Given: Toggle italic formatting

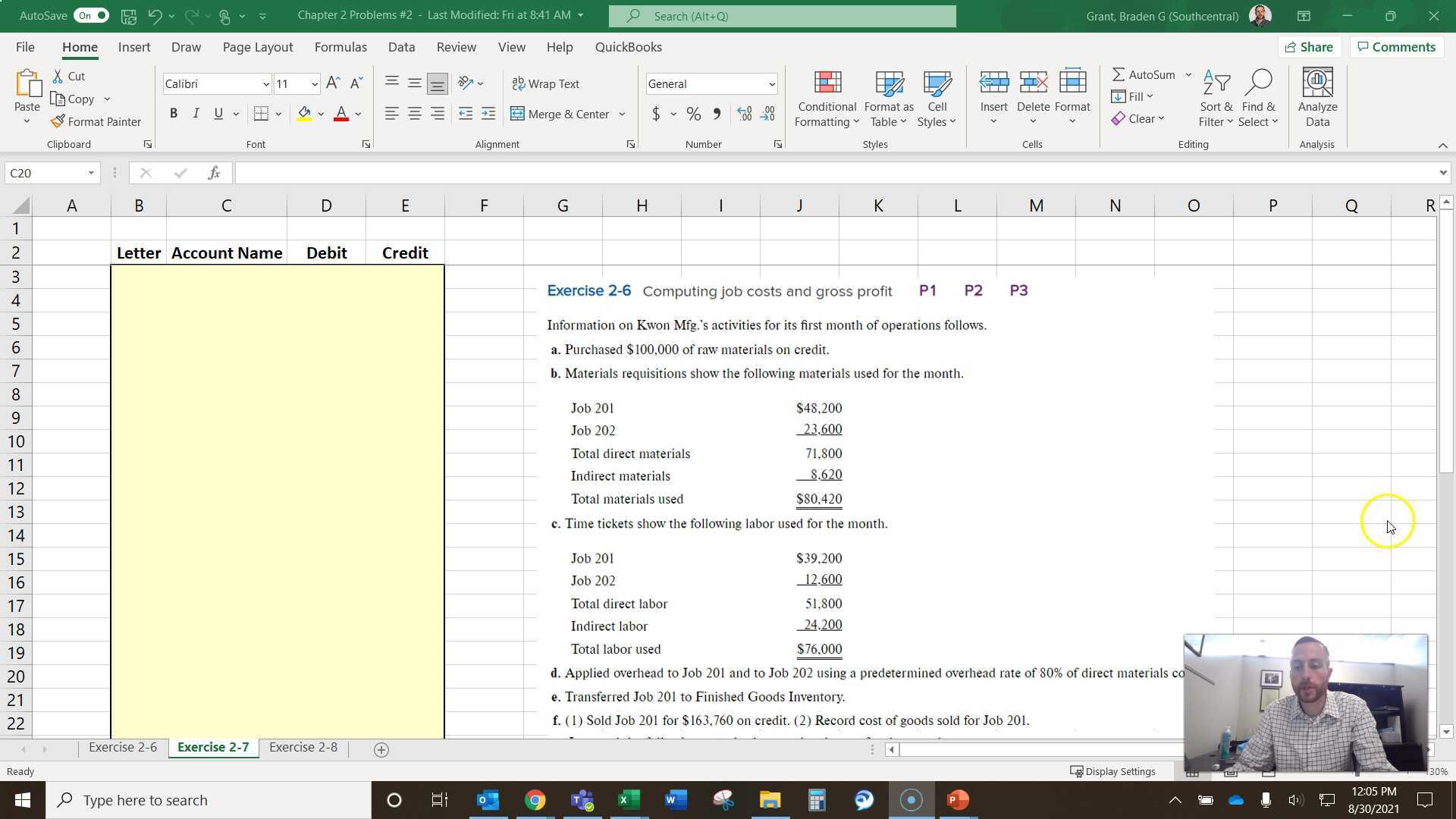Looking at the screenshot, I should point(195,113).
